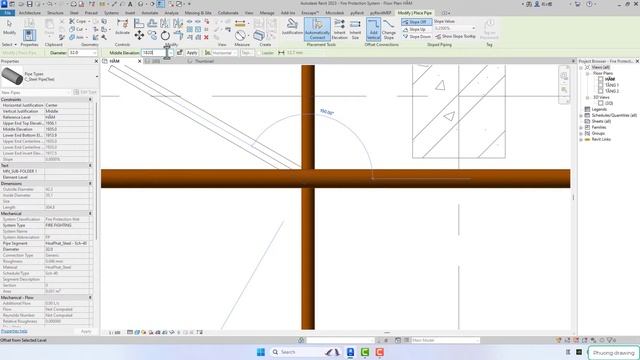The width and height of the screenshot is (640, 360).
Task: Click Inherit Size
Action: (355, 29)
